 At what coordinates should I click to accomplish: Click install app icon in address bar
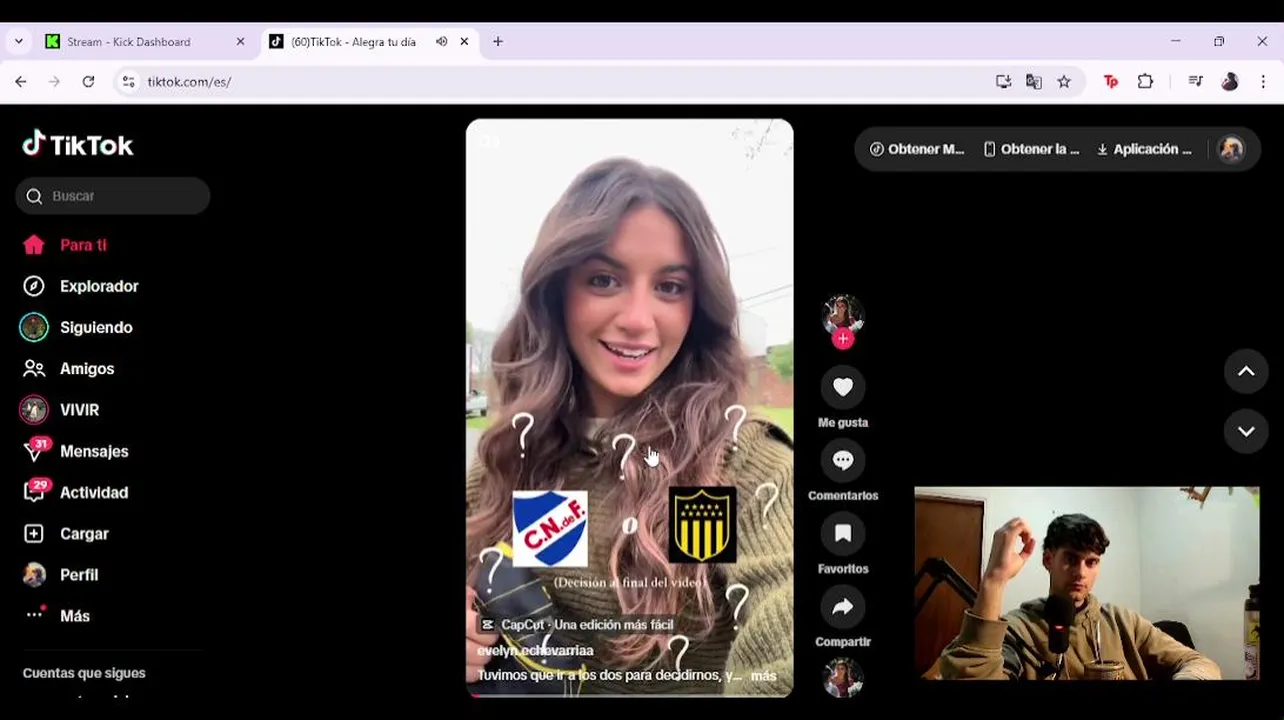click(1003, 82)
